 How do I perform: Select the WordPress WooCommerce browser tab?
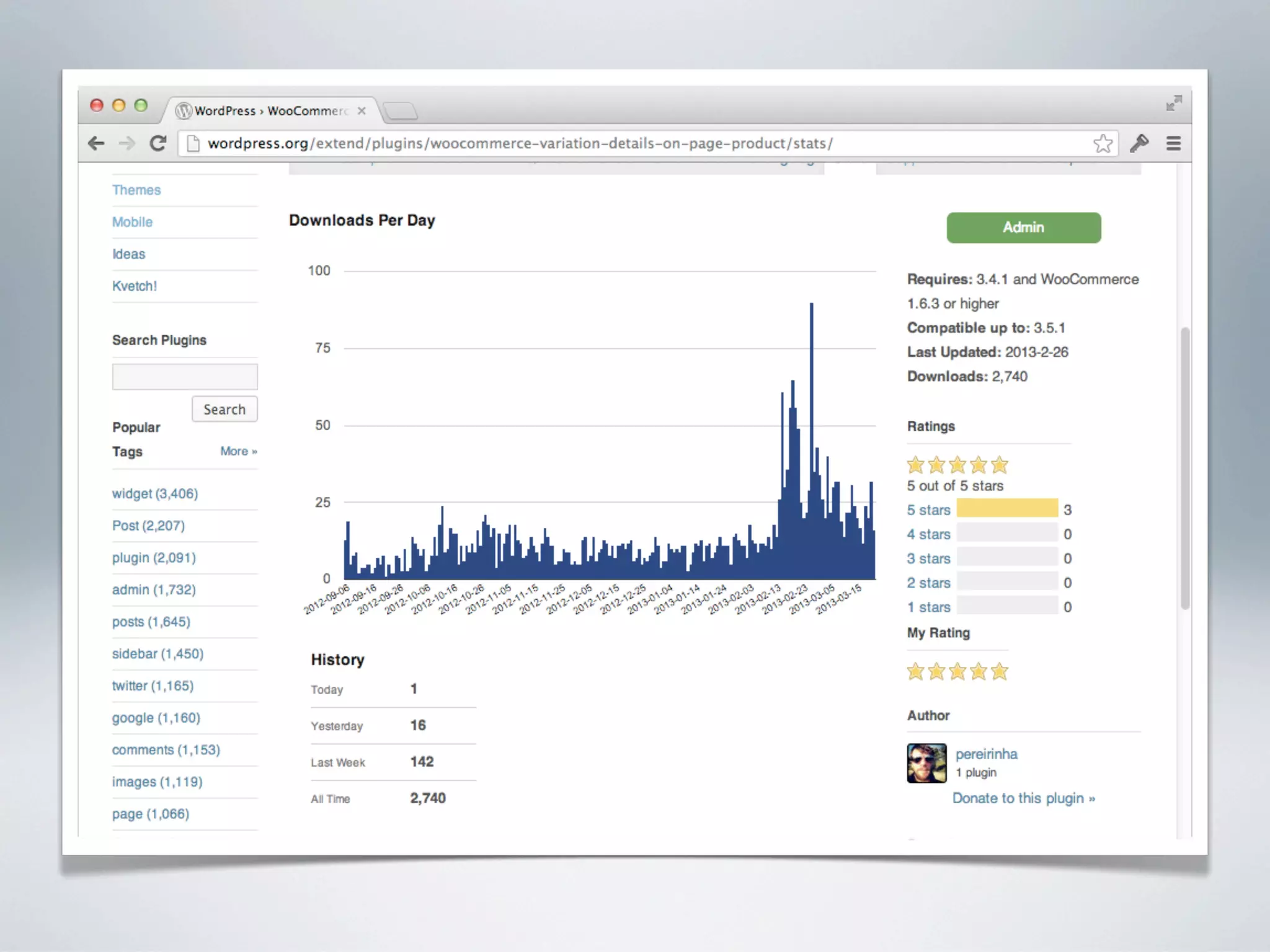pos(270,111)
